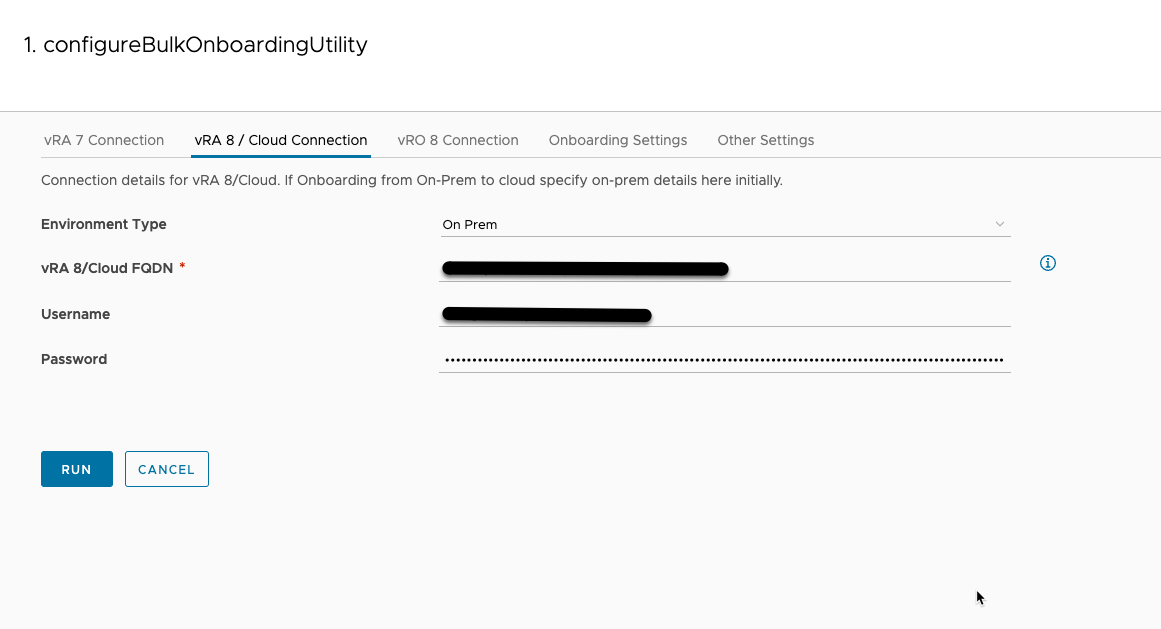Show the Other Settings tab
The image size is (1161, 629).
point(766,140)
